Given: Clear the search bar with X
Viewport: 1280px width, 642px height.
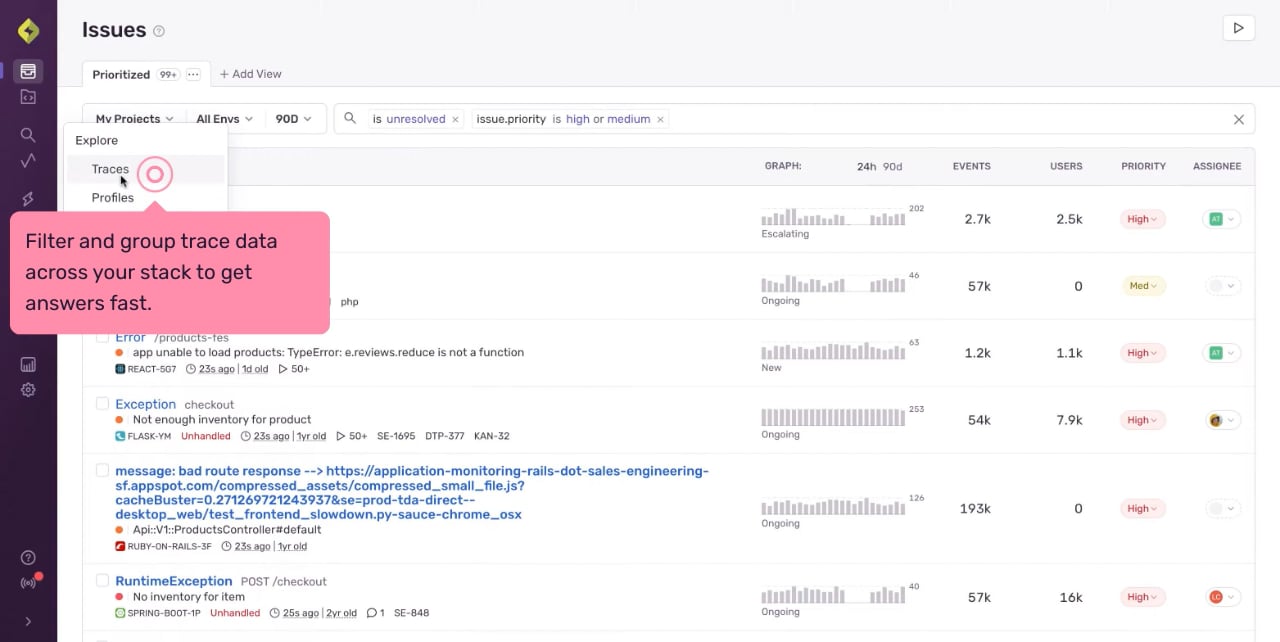Looking at the screenshot, I should [x=1238, y=119].
